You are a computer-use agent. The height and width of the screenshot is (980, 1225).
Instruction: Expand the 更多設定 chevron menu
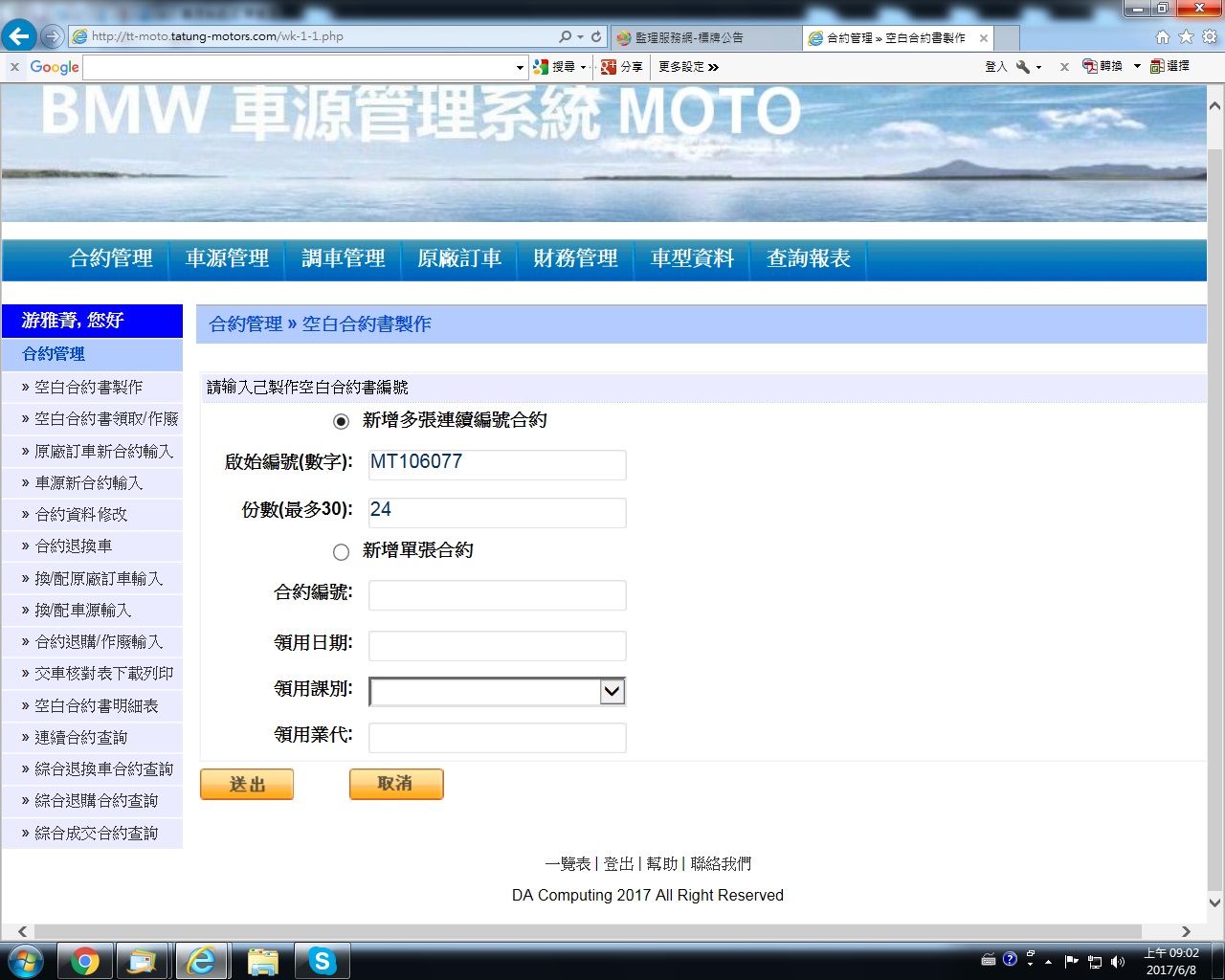(713, 67)
